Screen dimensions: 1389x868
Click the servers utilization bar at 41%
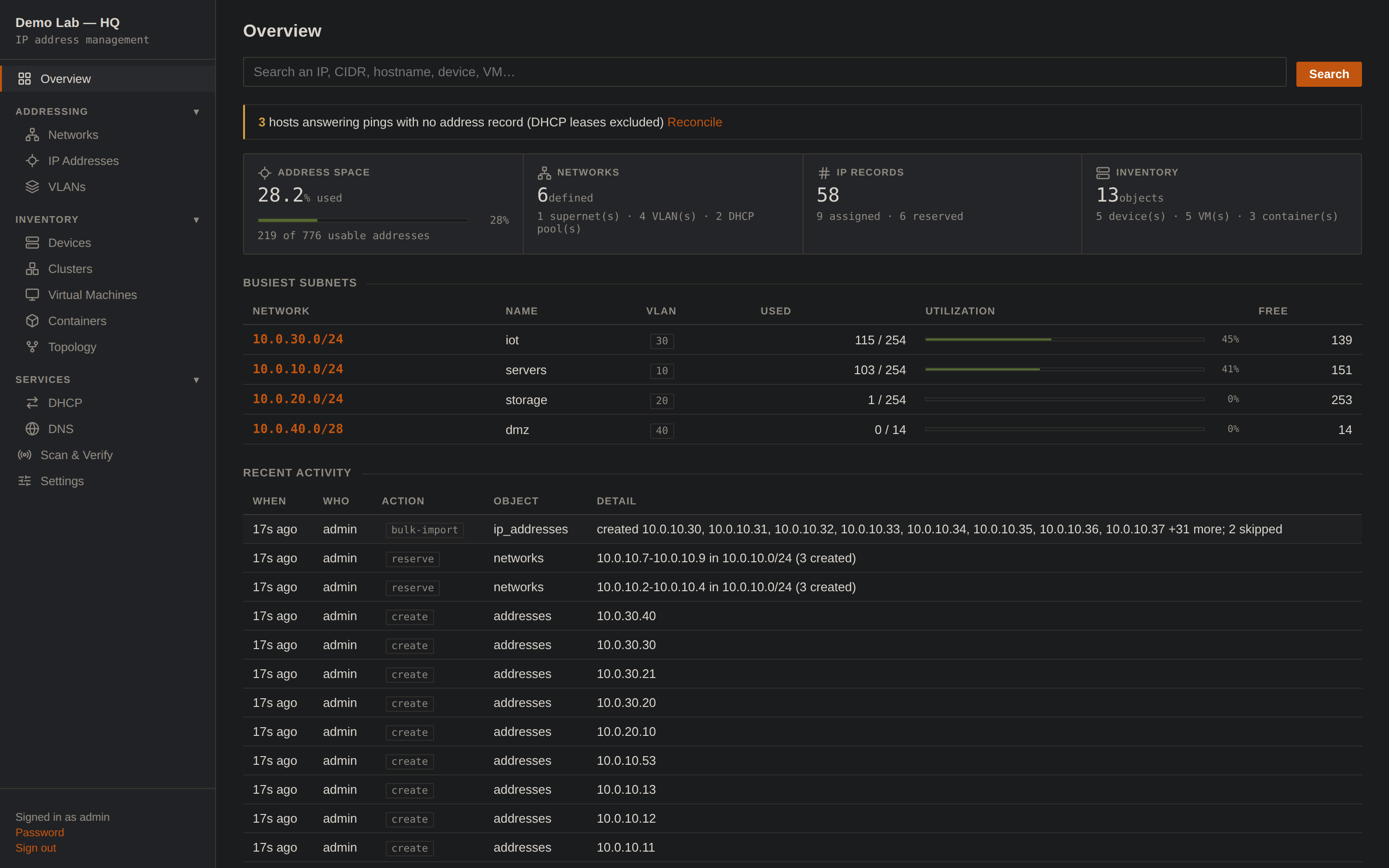(1065, 369)
